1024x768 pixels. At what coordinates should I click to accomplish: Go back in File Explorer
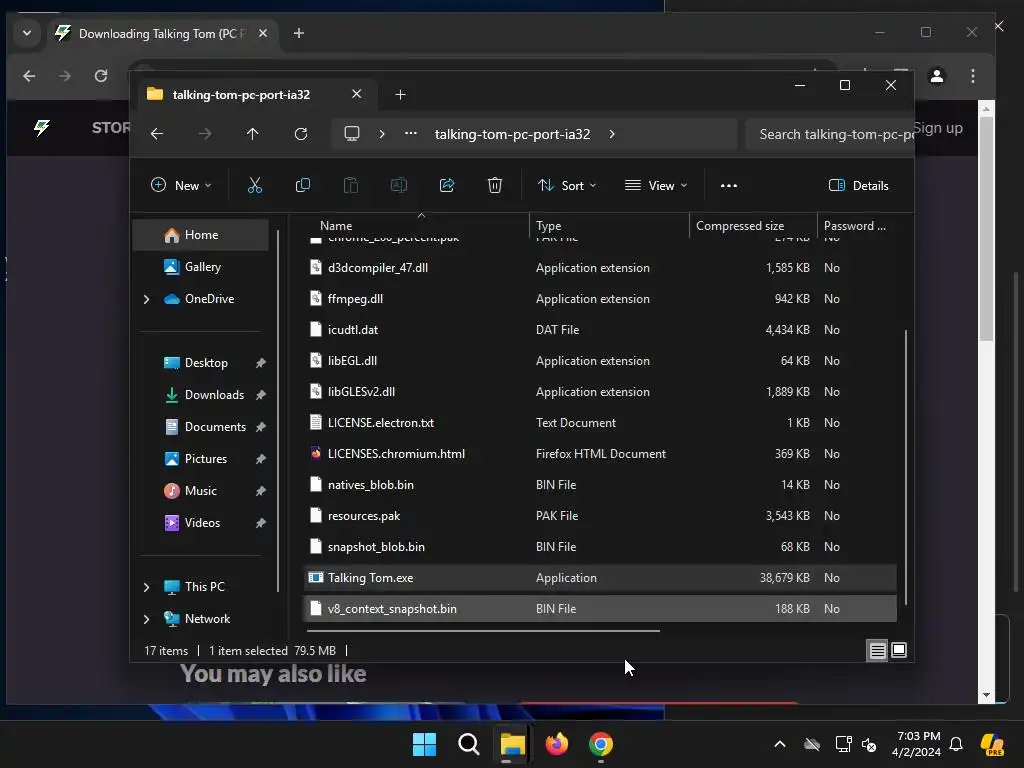(157, 134)
